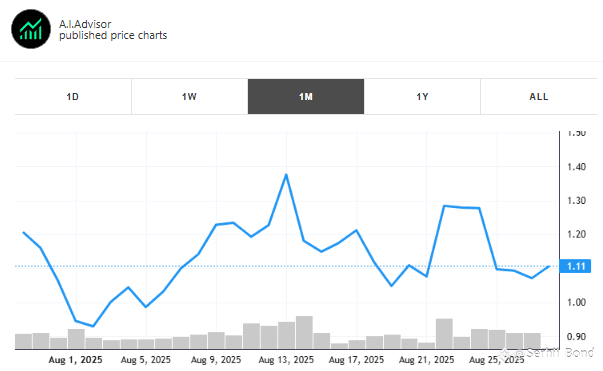603x371 pixels.
Task: Select the active 1M range tab
Action: 306,96
